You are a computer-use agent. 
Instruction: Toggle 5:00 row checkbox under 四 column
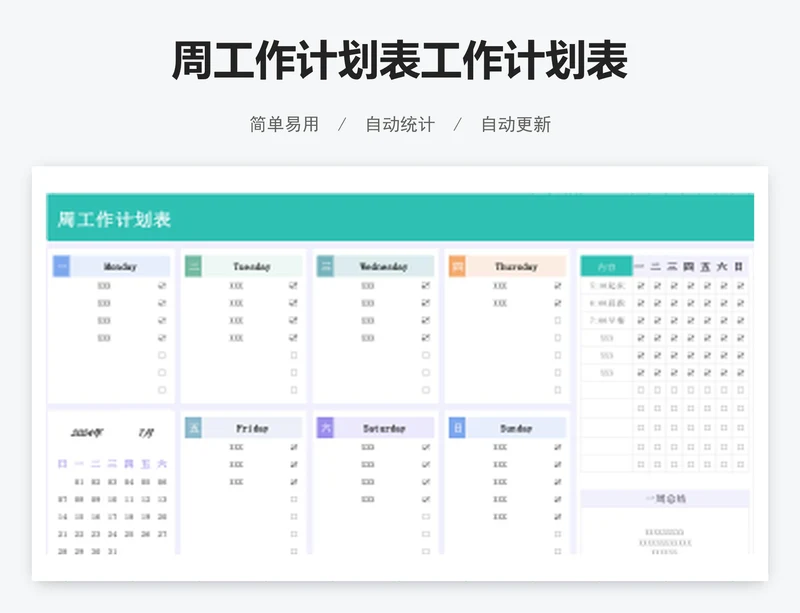tap(690, 286)
